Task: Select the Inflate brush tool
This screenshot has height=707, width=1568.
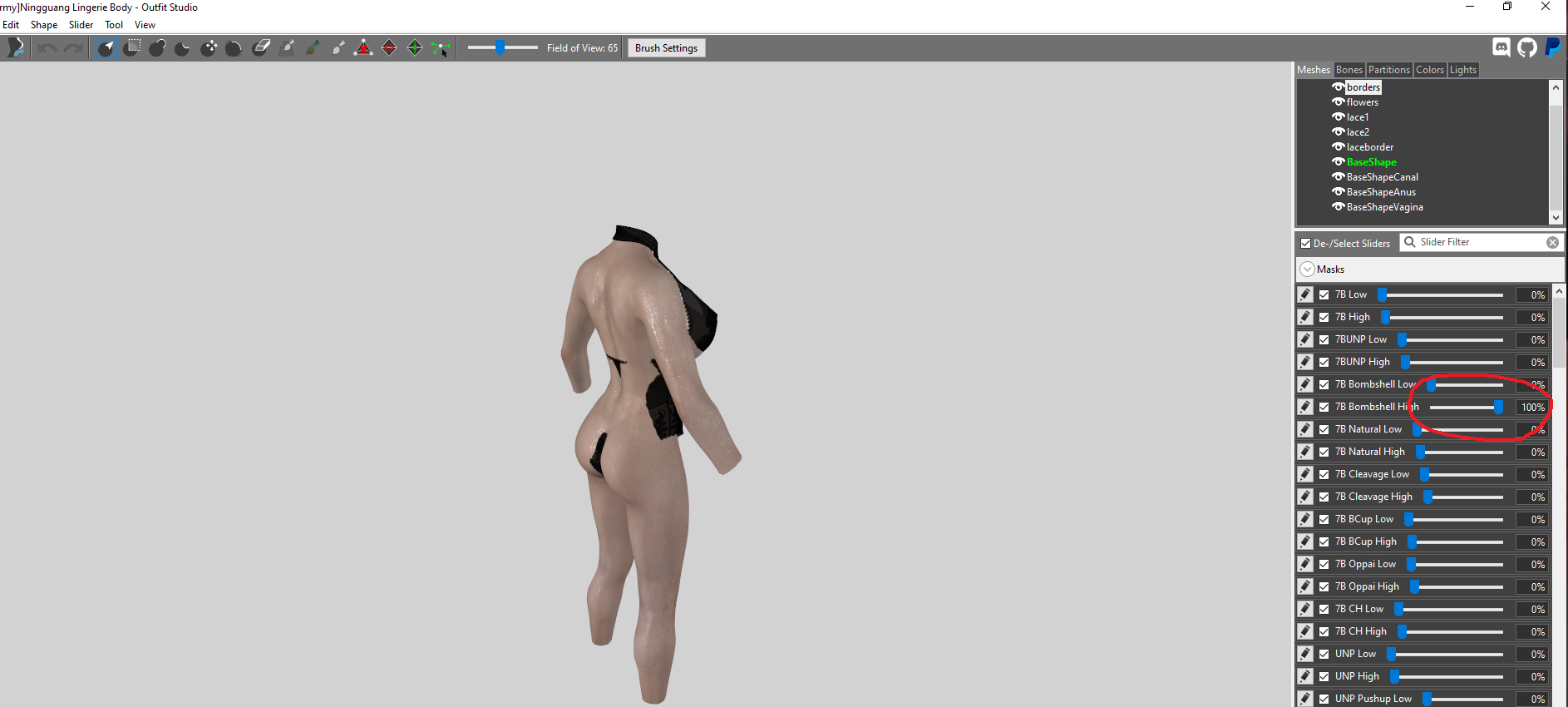Action: click(157, 48)
